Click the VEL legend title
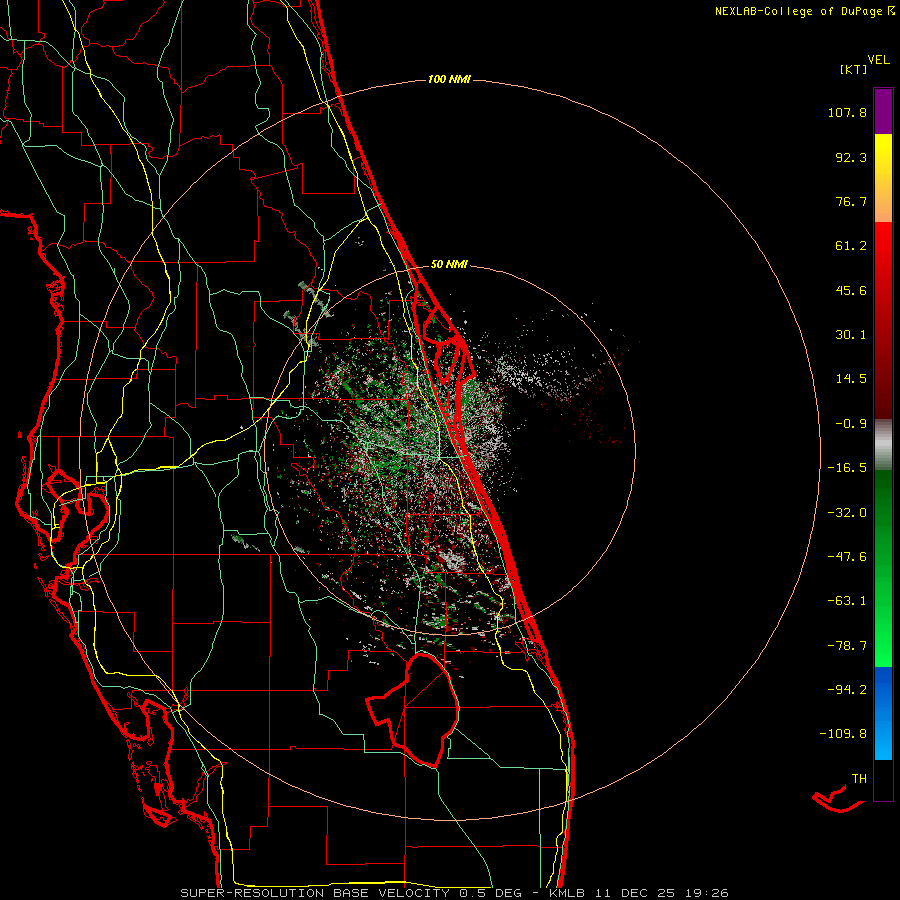The height and width of the screenshot is (900, 900). pos(879,59)
